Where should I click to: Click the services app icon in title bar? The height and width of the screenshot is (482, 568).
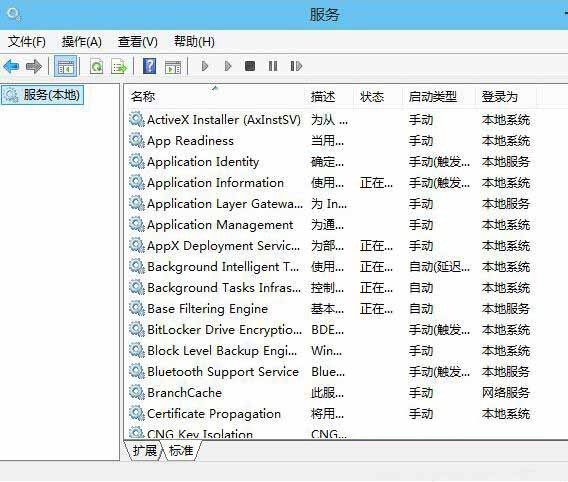(14, 14)
